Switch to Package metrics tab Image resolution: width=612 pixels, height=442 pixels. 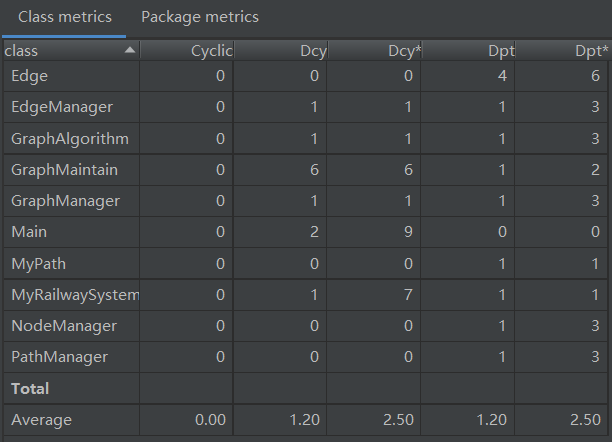click(200, 17)
